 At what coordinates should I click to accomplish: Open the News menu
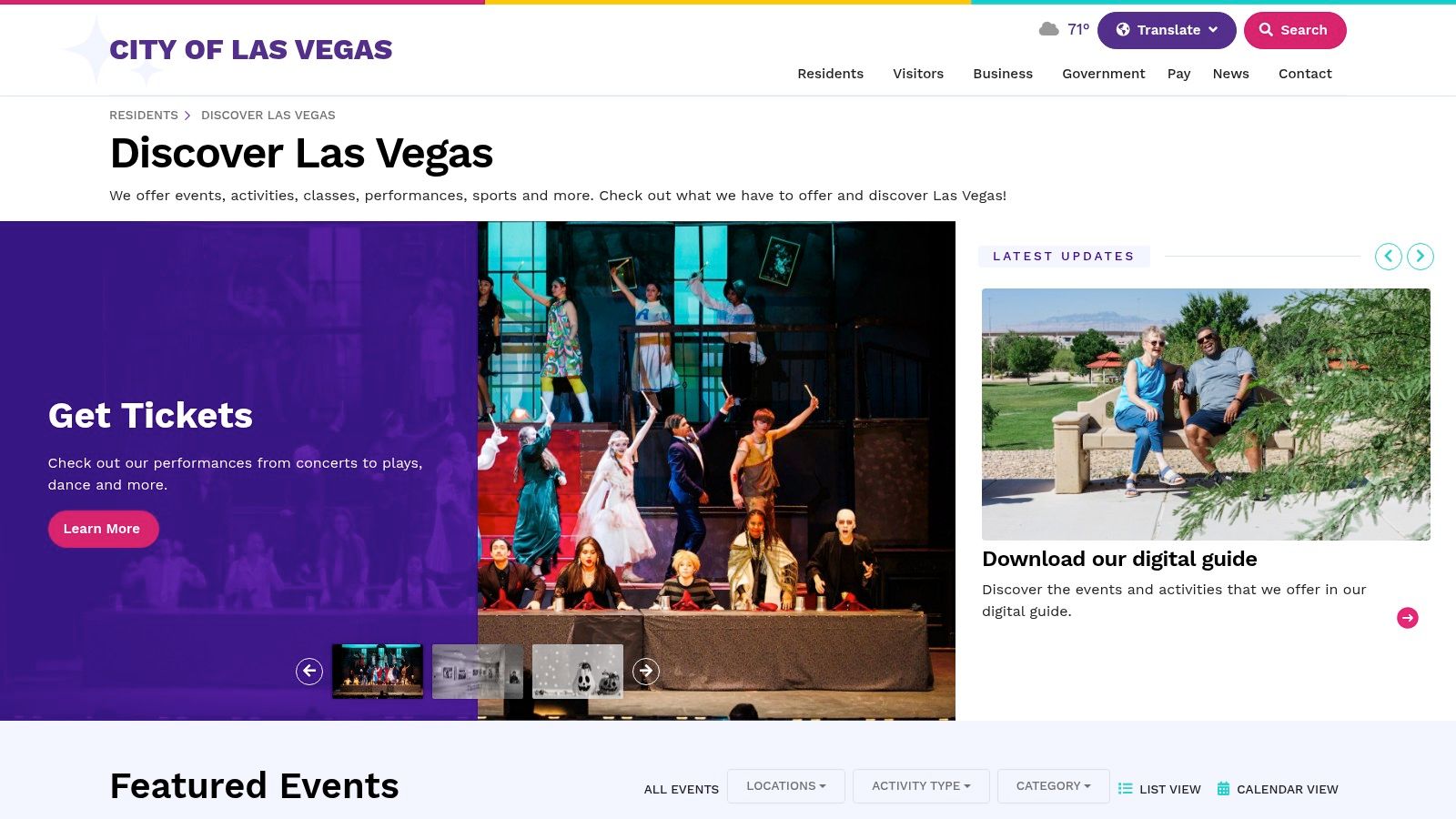click(x=1231, y=74)
